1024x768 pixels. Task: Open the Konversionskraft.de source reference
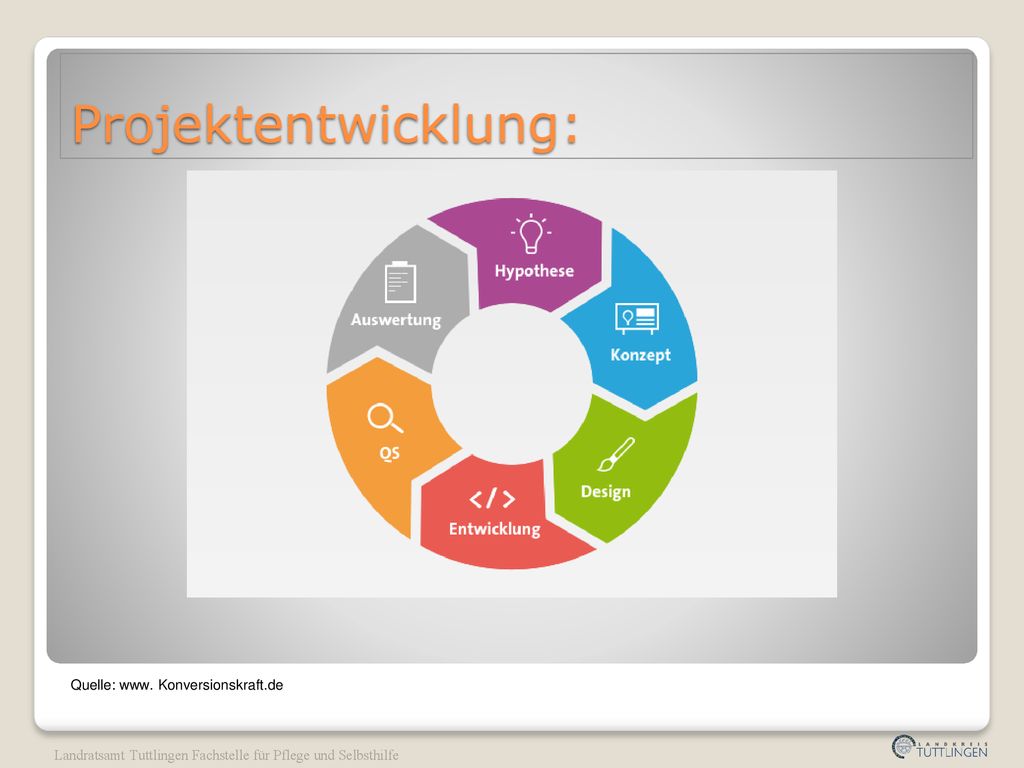177,685
